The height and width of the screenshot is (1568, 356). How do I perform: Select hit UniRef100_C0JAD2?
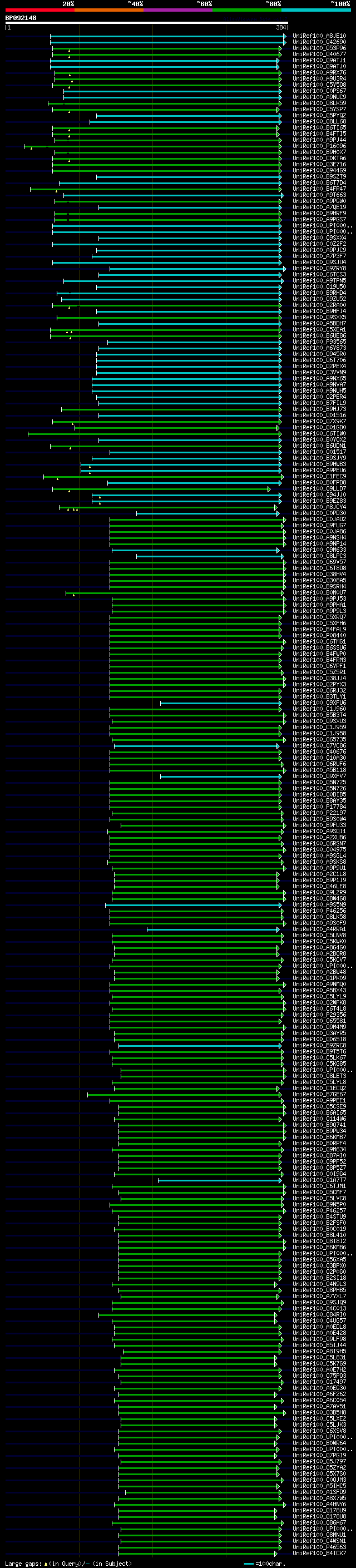click(319, 519)
